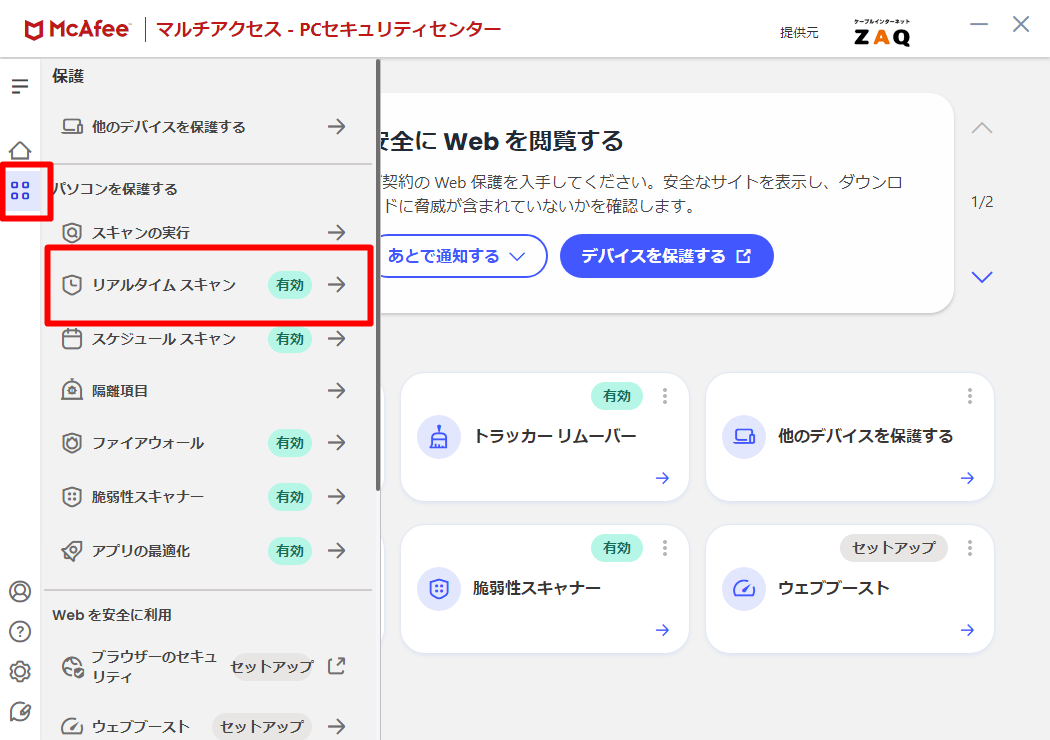Click the calendar icon for スケジュール スキャン
The image size is (1050, 740).
click(x=72, y=339)
